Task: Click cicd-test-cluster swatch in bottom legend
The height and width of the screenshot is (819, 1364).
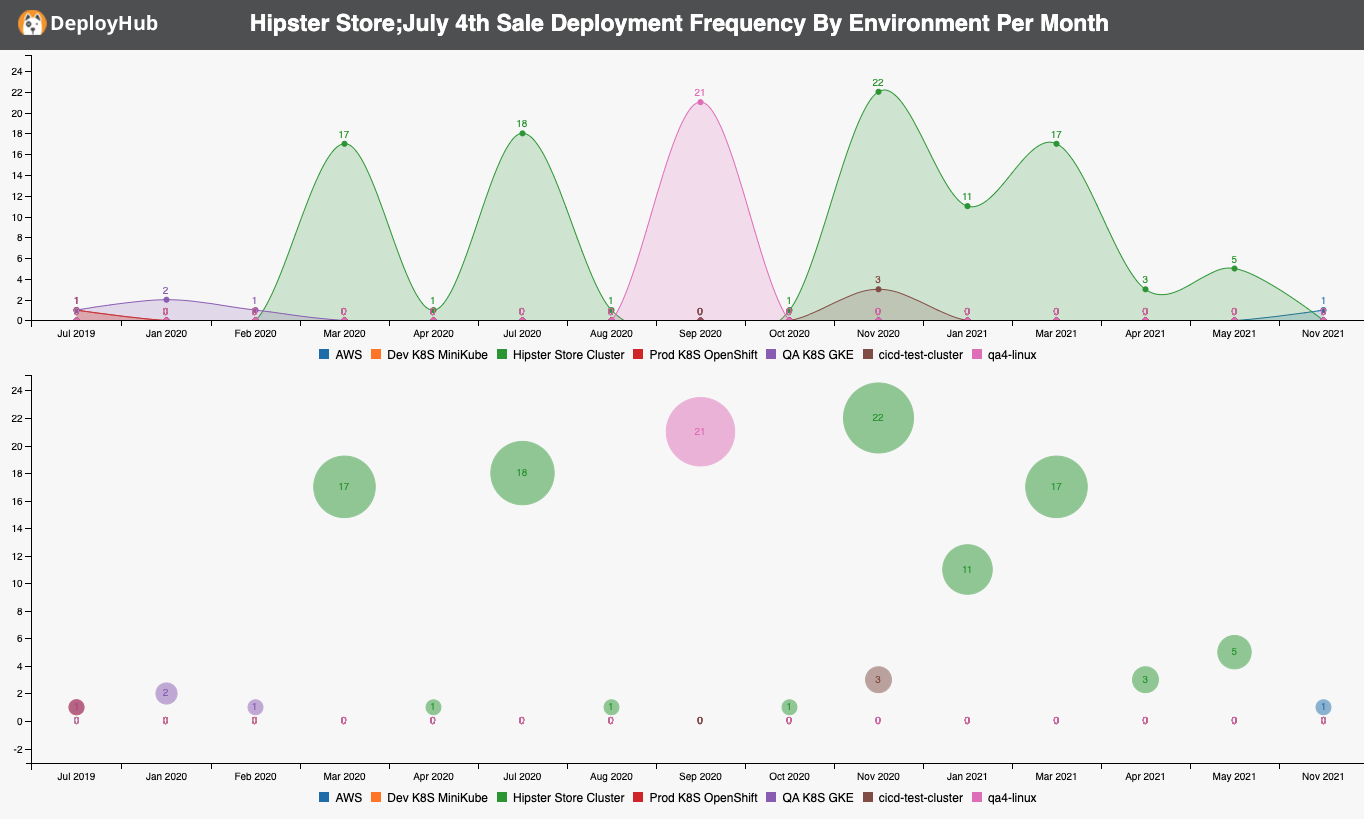Action: 869,798
